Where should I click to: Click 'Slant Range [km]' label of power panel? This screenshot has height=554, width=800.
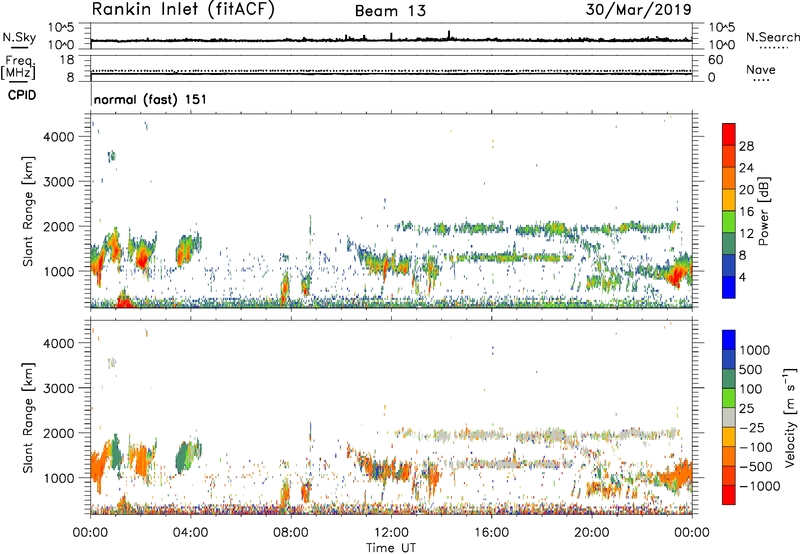click(x=28, y=211)
